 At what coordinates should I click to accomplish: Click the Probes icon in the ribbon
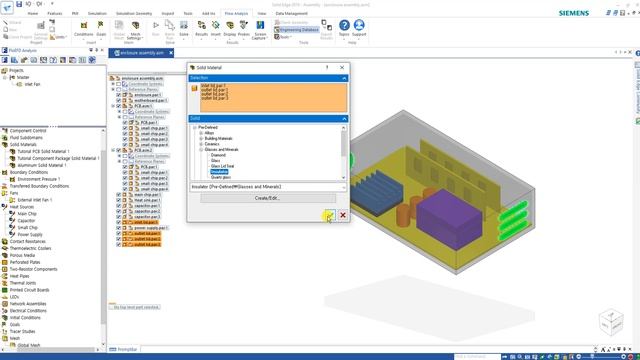point(244,25)
